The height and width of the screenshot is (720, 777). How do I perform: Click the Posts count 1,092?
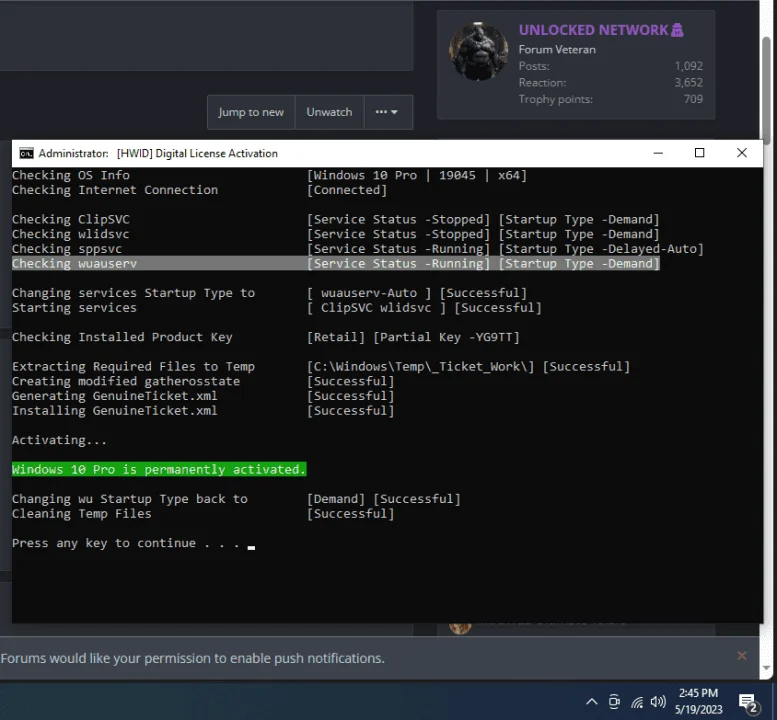[x=688, y=66]
